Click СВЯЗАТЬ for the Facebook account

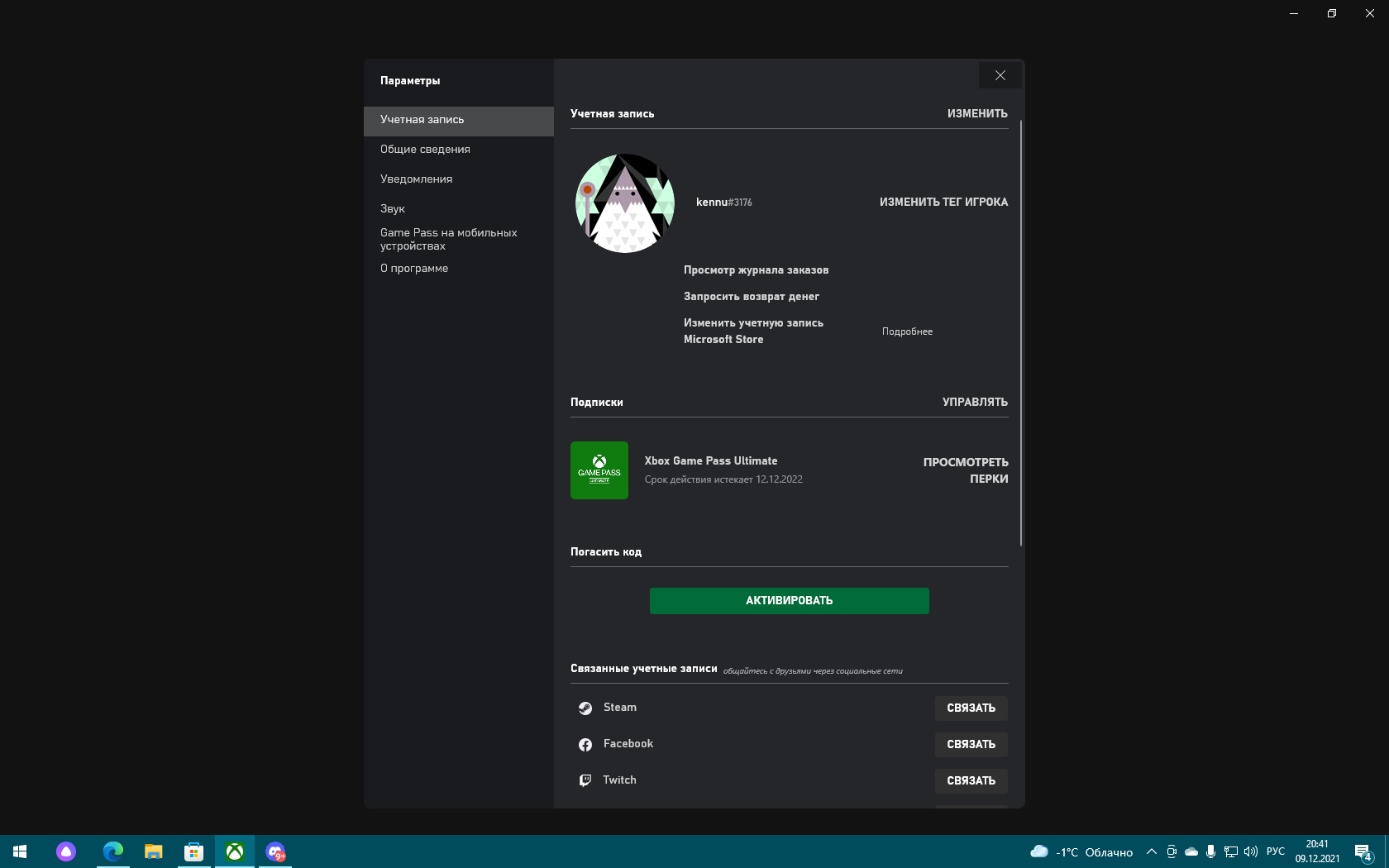pos(971,745)
